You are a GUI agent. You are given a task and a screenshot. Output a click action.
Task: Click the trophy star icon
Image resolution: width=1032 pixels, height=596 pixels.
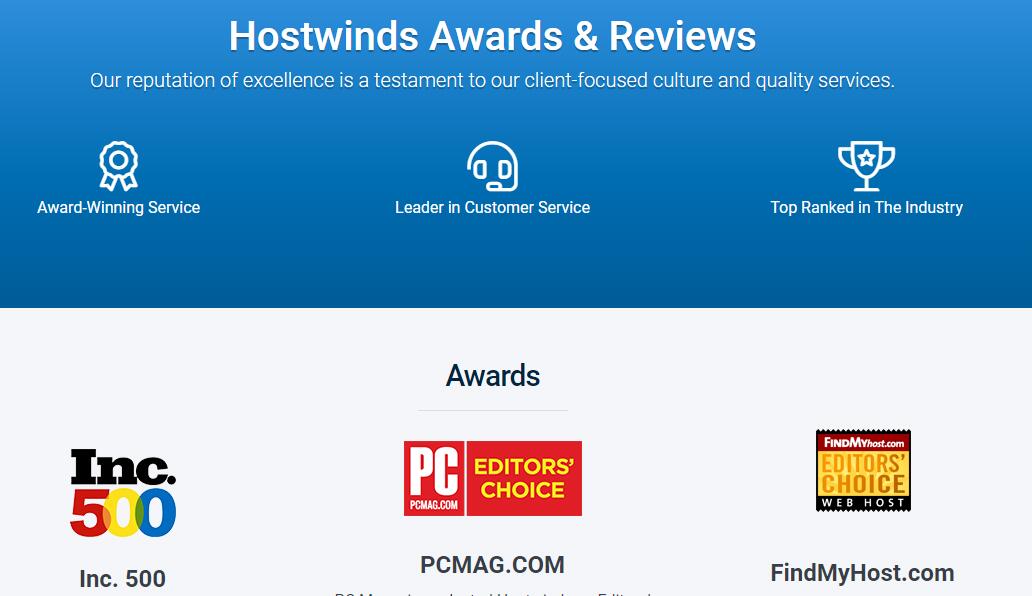(x=866, y=166)
